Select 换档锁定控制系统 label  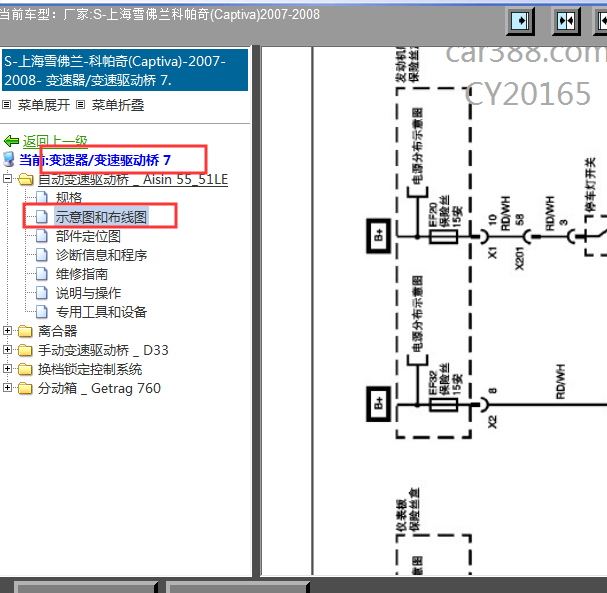coord(90,369)
